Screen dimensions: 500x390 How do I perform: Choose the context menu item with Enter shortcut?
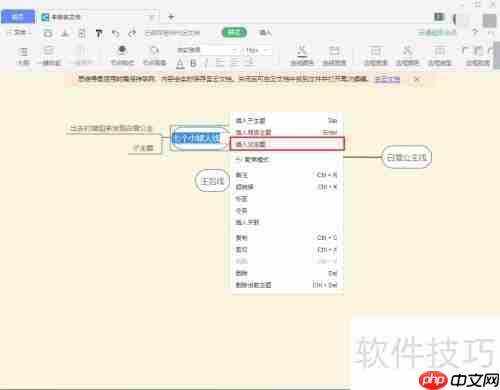point(287,132)
